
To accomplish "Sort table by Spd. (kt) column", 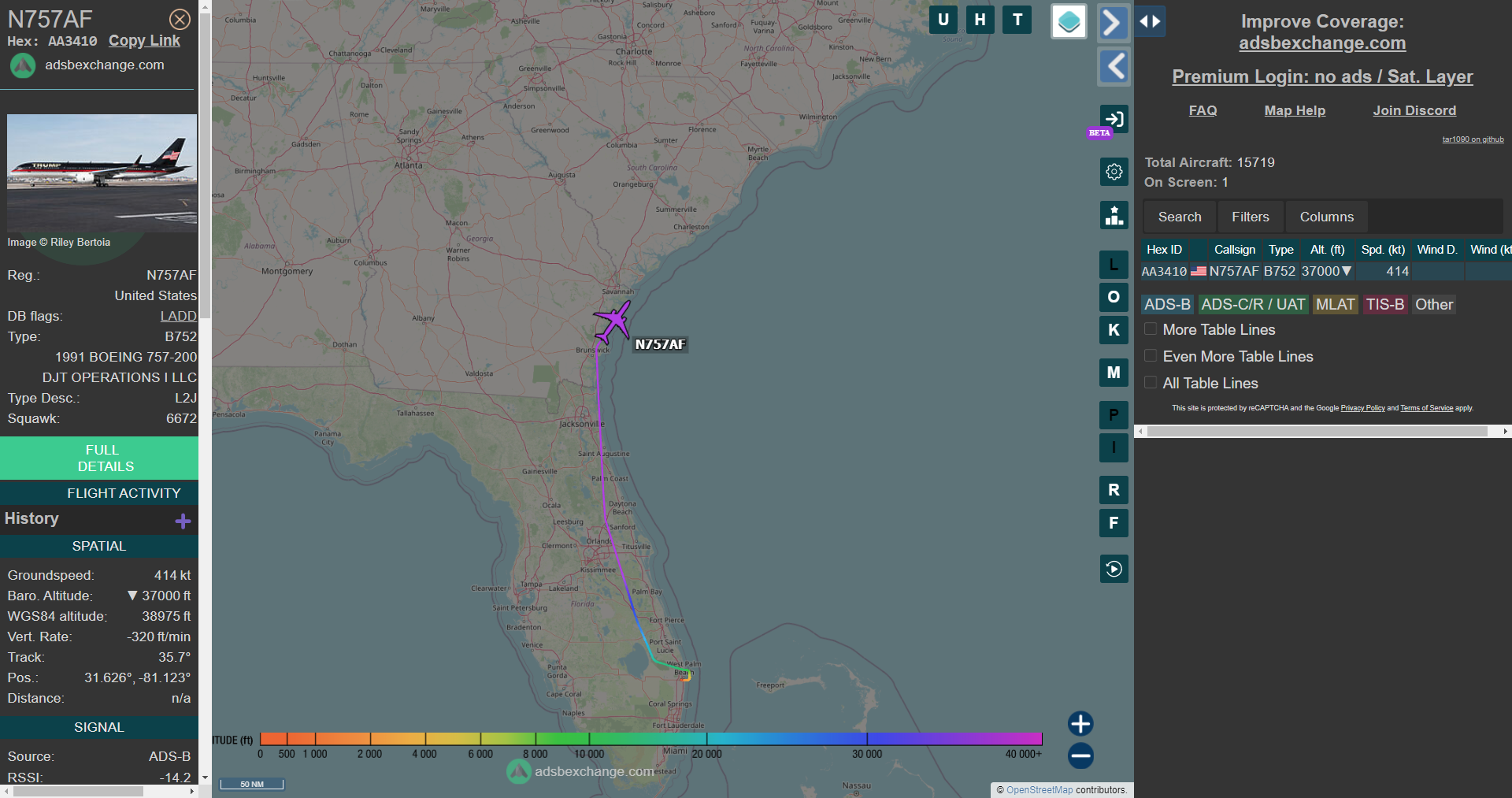I will pyautogui.click(x=1383, y=250).
